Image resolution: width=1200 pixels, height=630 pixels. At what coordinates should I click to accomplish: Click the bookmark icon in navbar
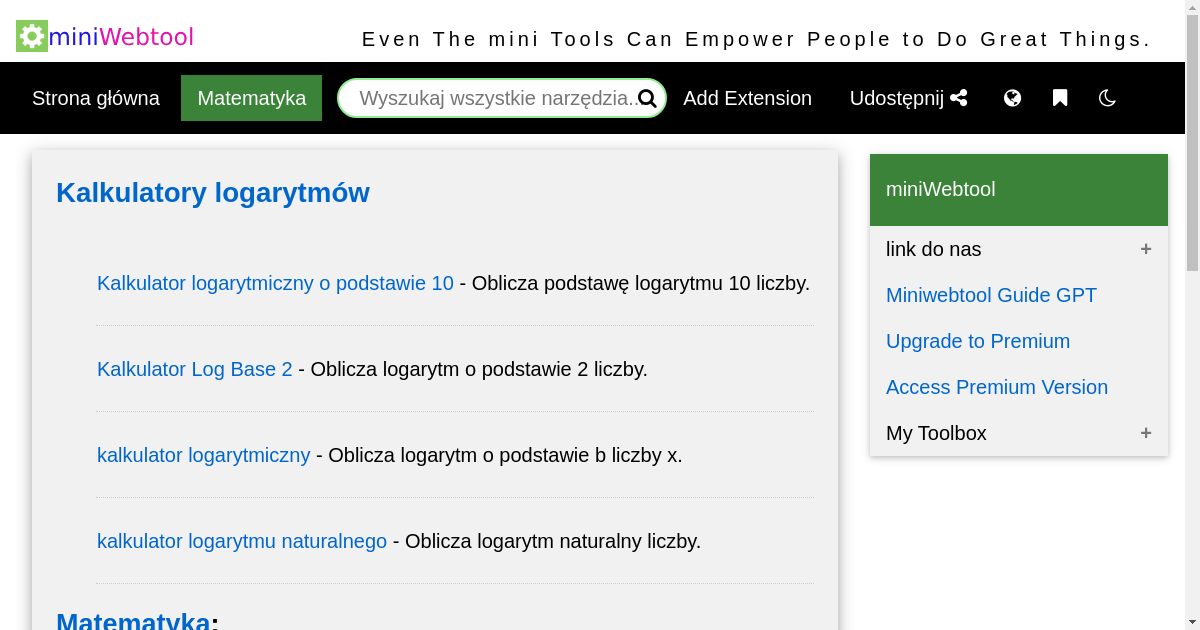[x=1060, y=98]
